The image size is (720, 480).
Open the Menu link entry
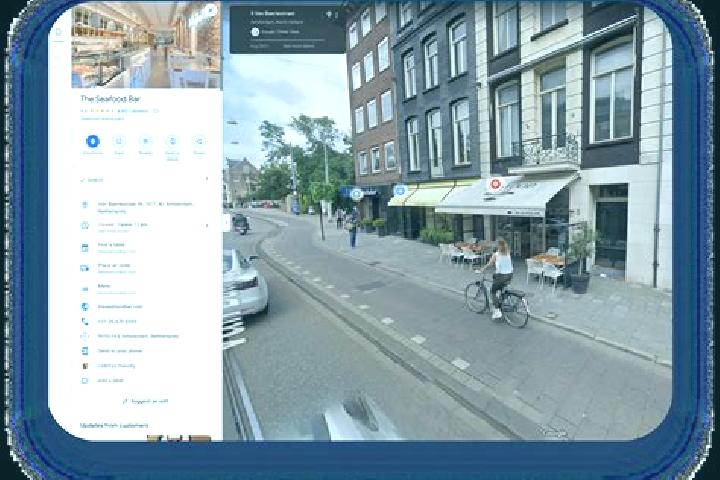pos(104,286)
